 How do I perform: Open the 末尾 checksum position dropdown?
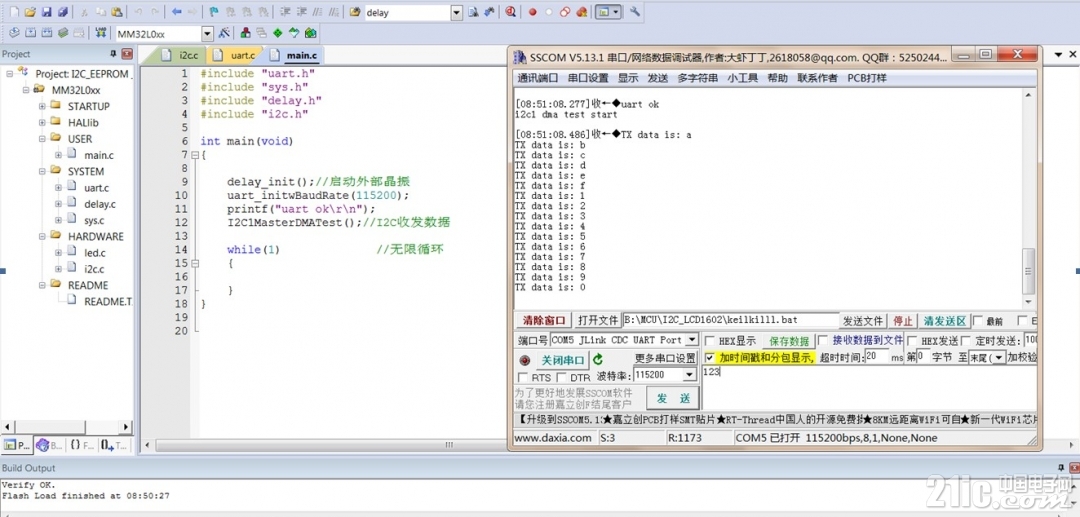tap(997, 358)
